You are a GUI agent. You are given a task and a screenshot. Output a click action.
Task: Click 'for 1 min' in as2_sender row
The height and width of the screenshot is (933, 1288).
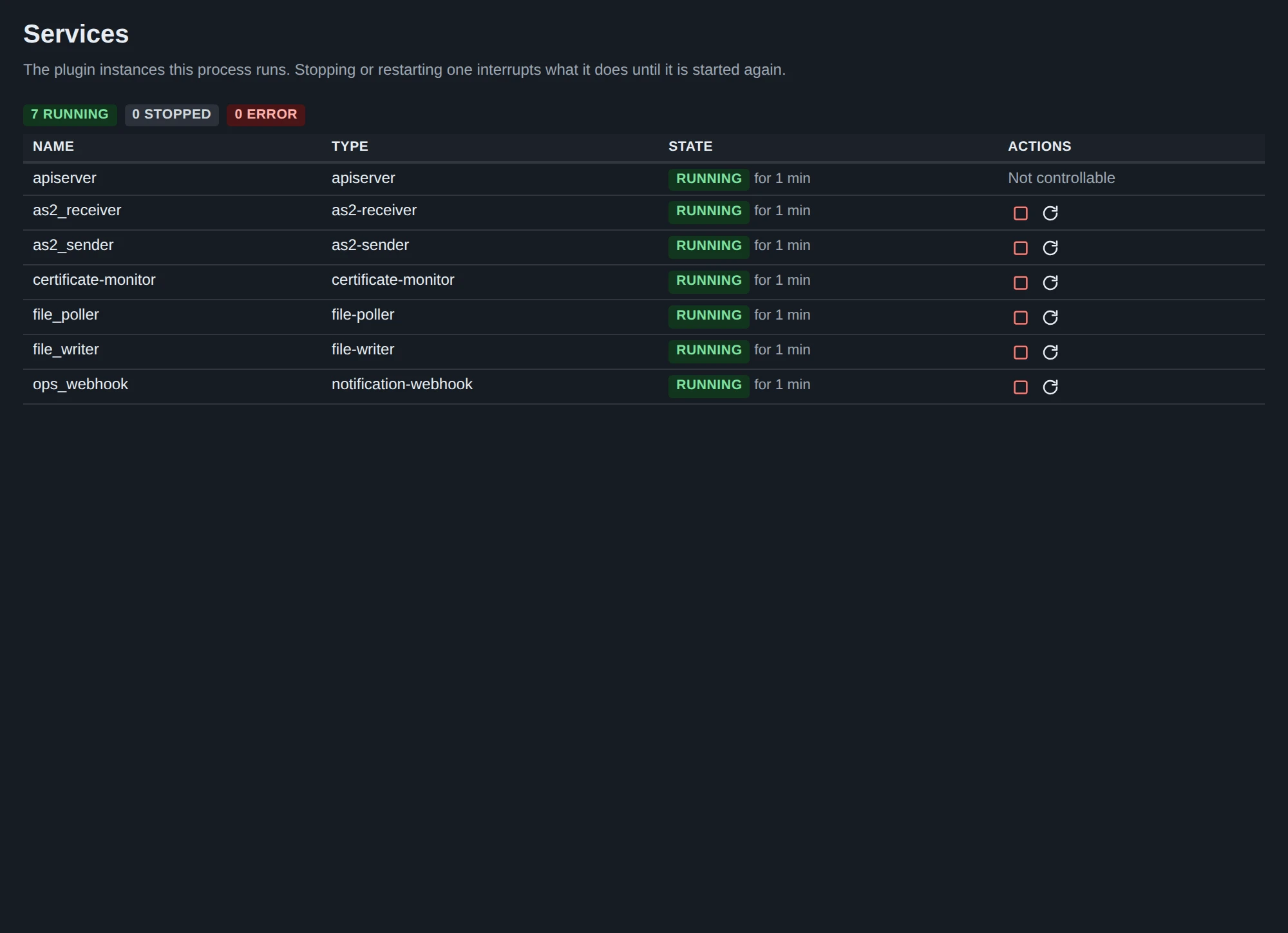click(782, 245)
